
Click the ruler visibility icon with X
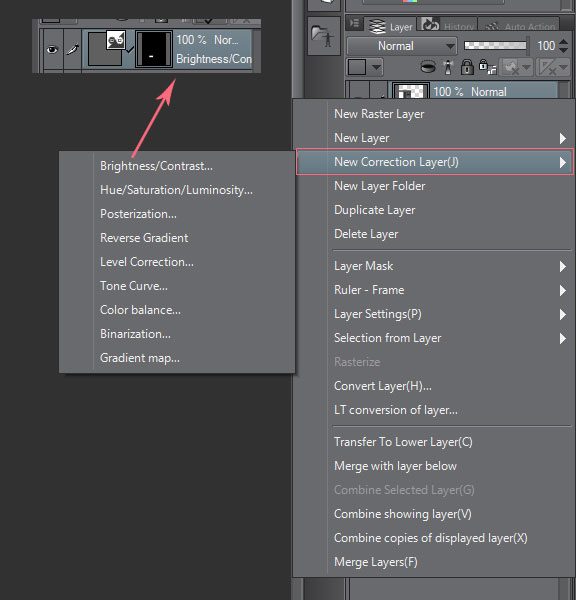[x=547, y=68]
